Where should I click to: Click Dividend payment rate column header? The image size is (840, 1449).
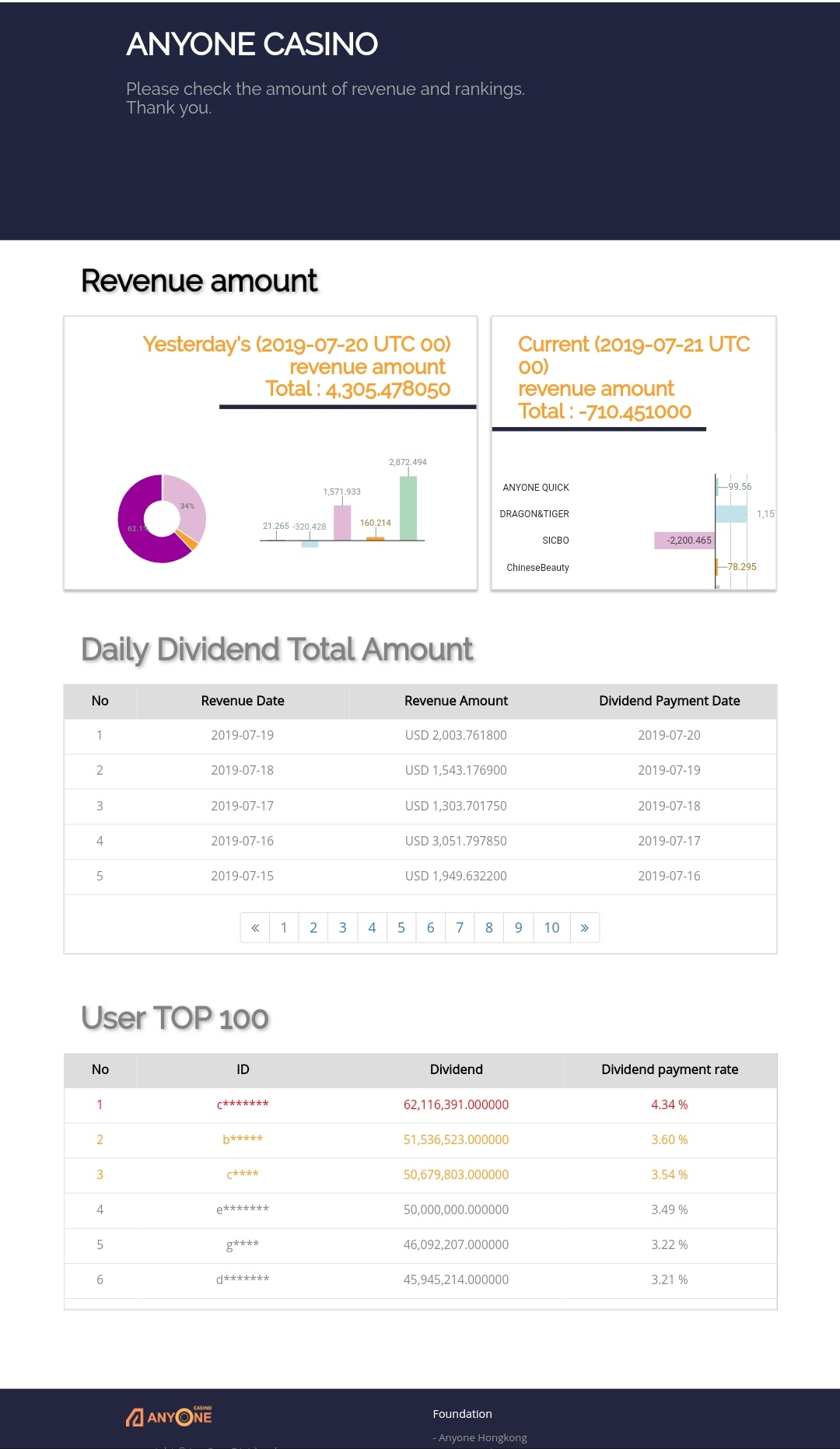670,1069
